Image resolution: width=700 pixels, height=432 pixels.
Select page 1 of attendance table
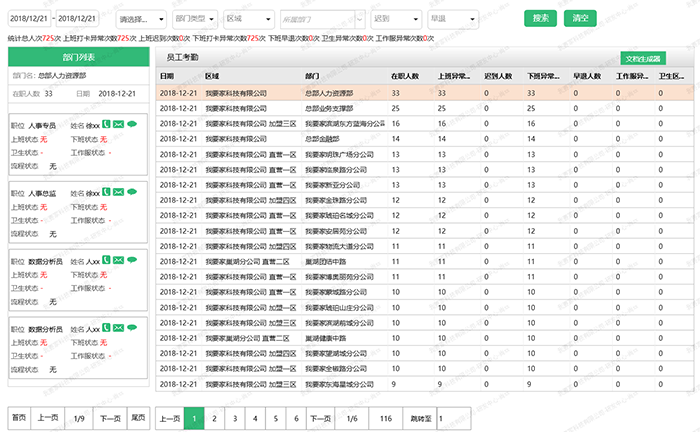coord(194,419)
